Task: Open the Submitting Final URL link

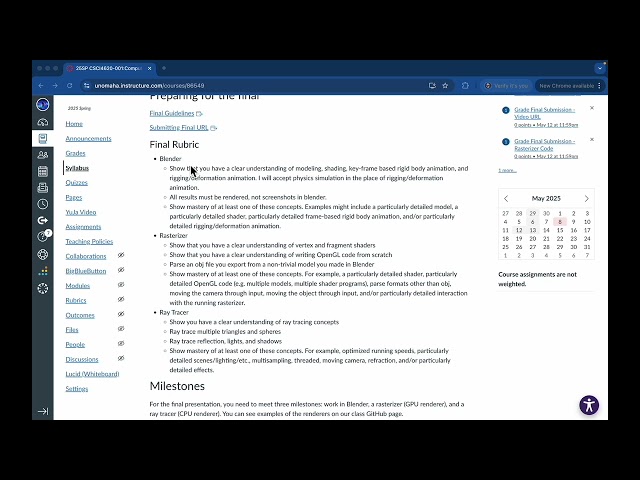Action: coord(179,127)
